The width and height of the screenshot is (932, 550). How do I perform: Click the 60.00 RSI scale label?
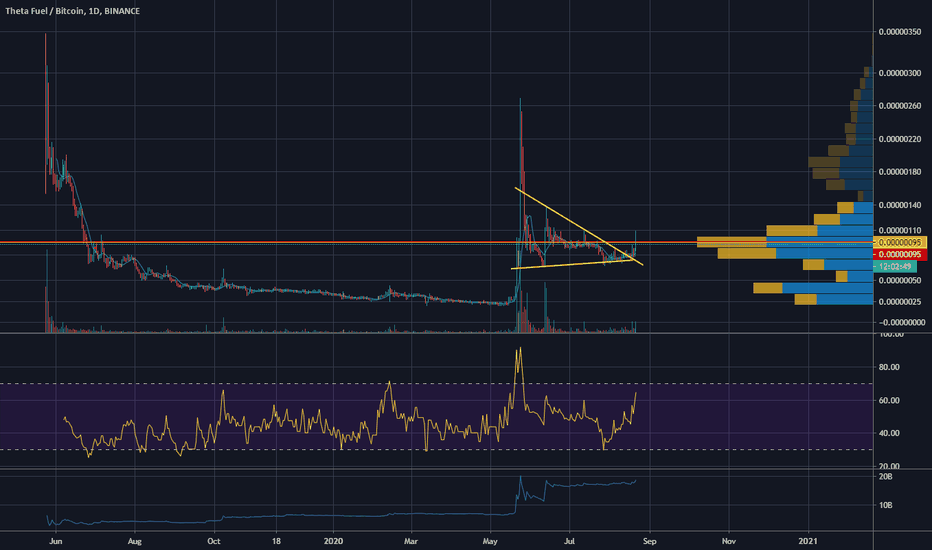point(889,400)
